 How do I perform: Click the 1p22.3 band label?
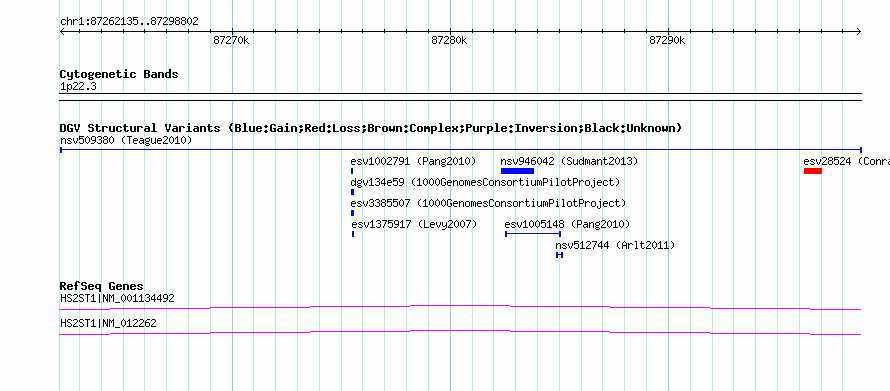tap(78, 87)
